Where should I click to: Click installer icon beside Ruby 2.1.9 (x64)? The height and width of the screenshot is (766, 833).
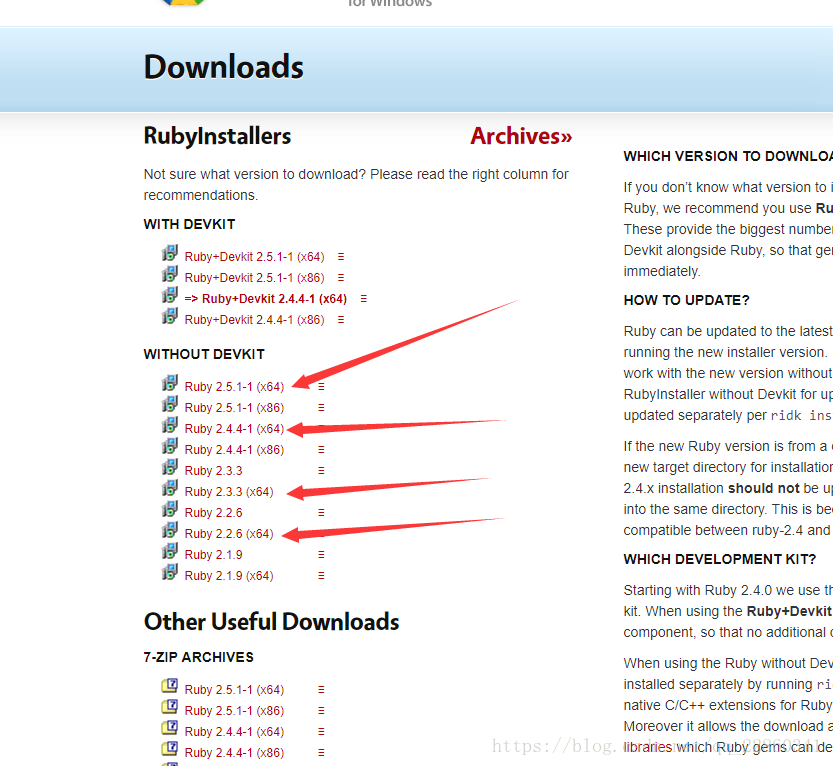(169, 572)
